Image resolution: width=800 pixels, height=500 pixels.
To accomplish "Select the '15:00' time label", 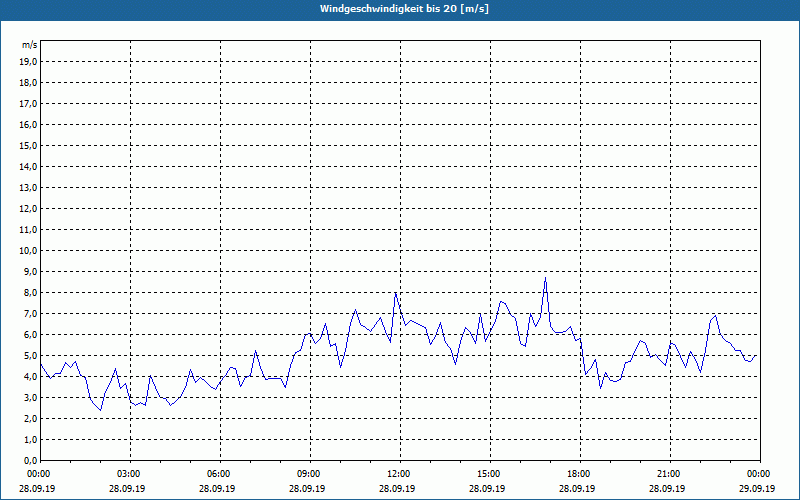I will pos(487,474).
